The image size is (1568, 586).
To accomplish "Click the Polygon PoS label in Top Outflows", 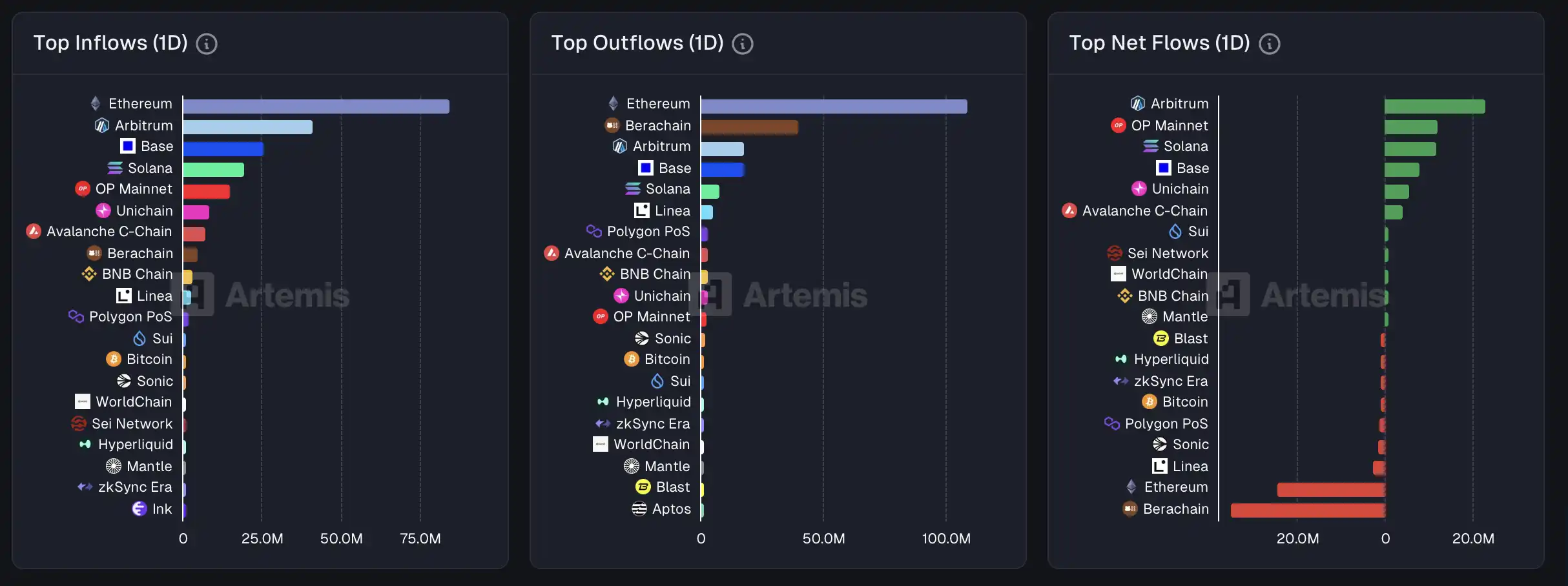I will (648, 231).
